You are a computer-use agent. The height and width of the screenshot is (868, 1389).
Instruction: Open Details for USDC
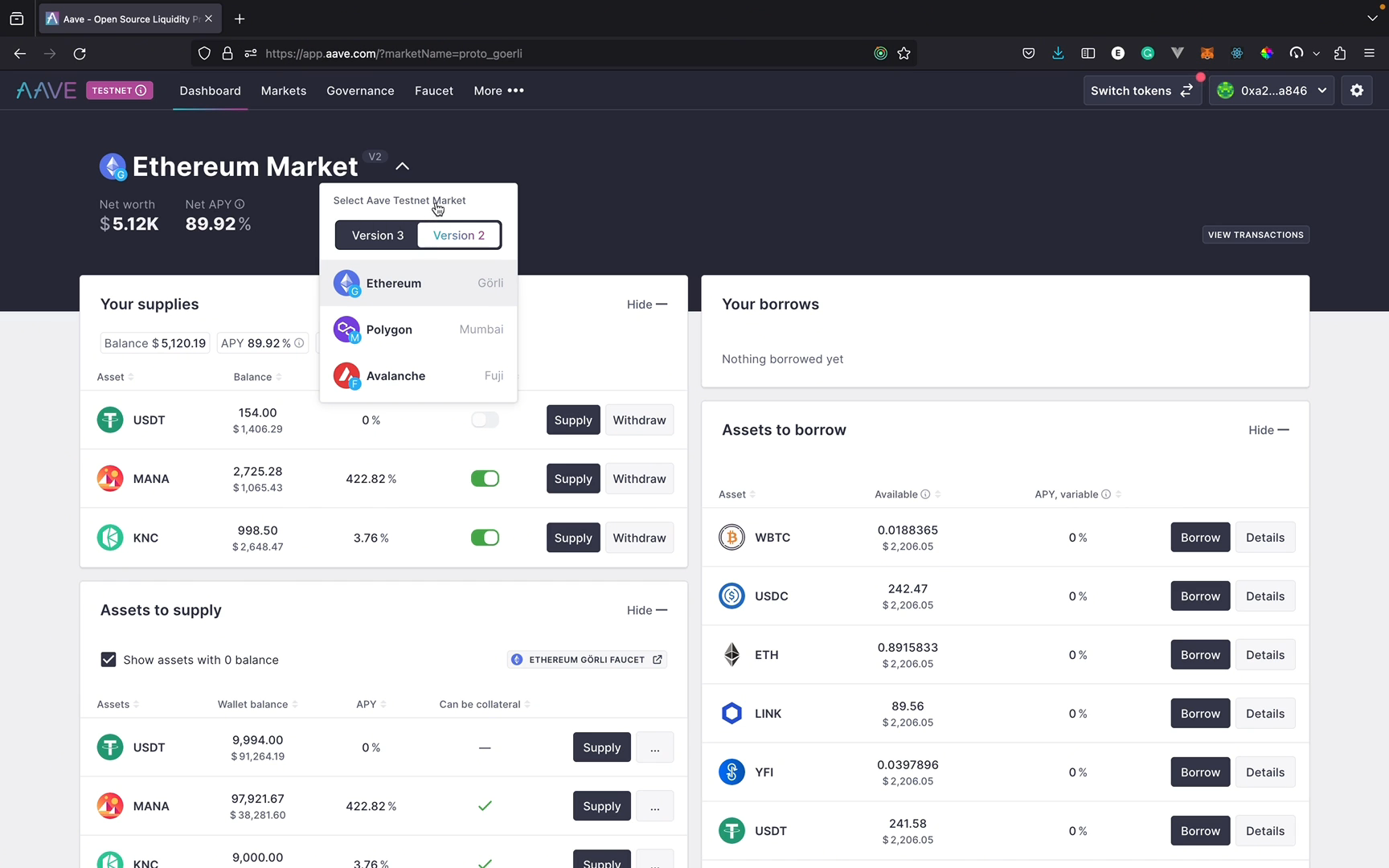tap(1265, 596)
